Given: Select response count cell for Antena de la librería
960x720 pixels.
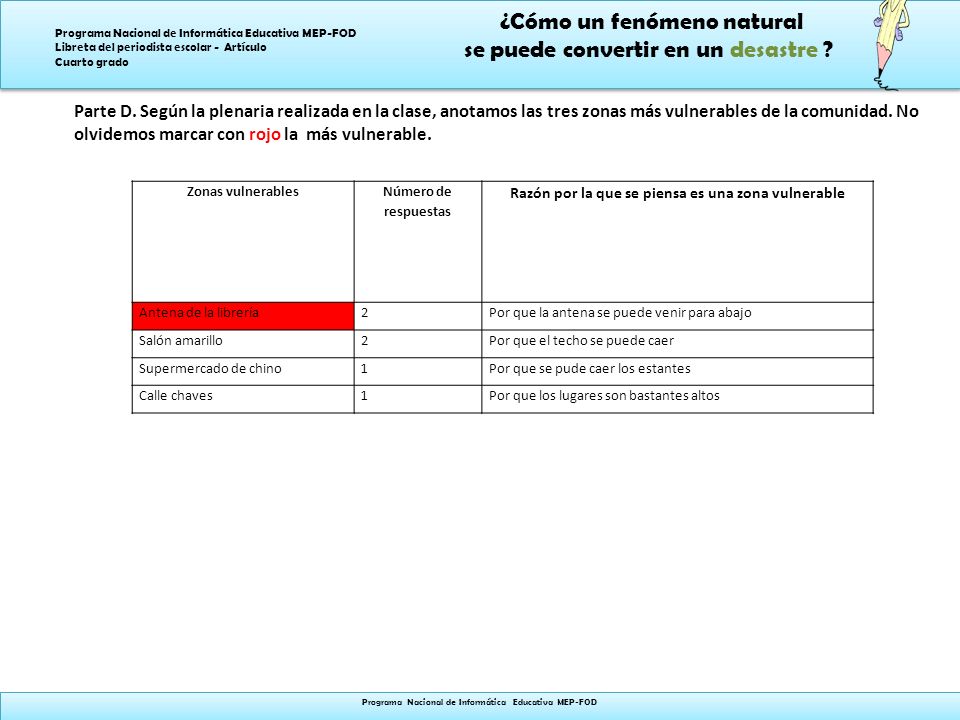Looking at the screenshot, I should click(x=418, y=316).
